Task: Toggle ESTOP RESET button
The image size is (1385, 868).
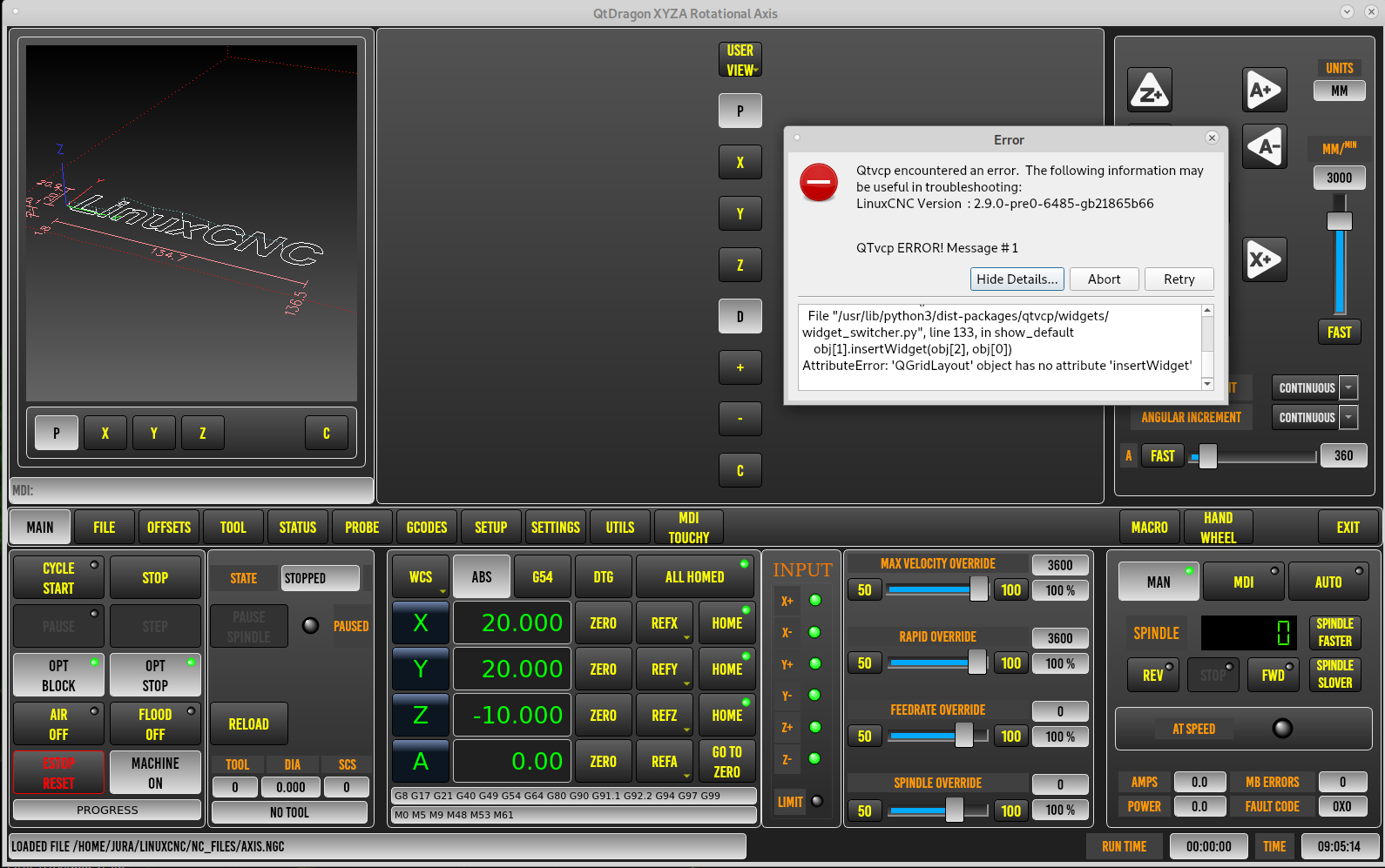Action: tap(58, 772)
